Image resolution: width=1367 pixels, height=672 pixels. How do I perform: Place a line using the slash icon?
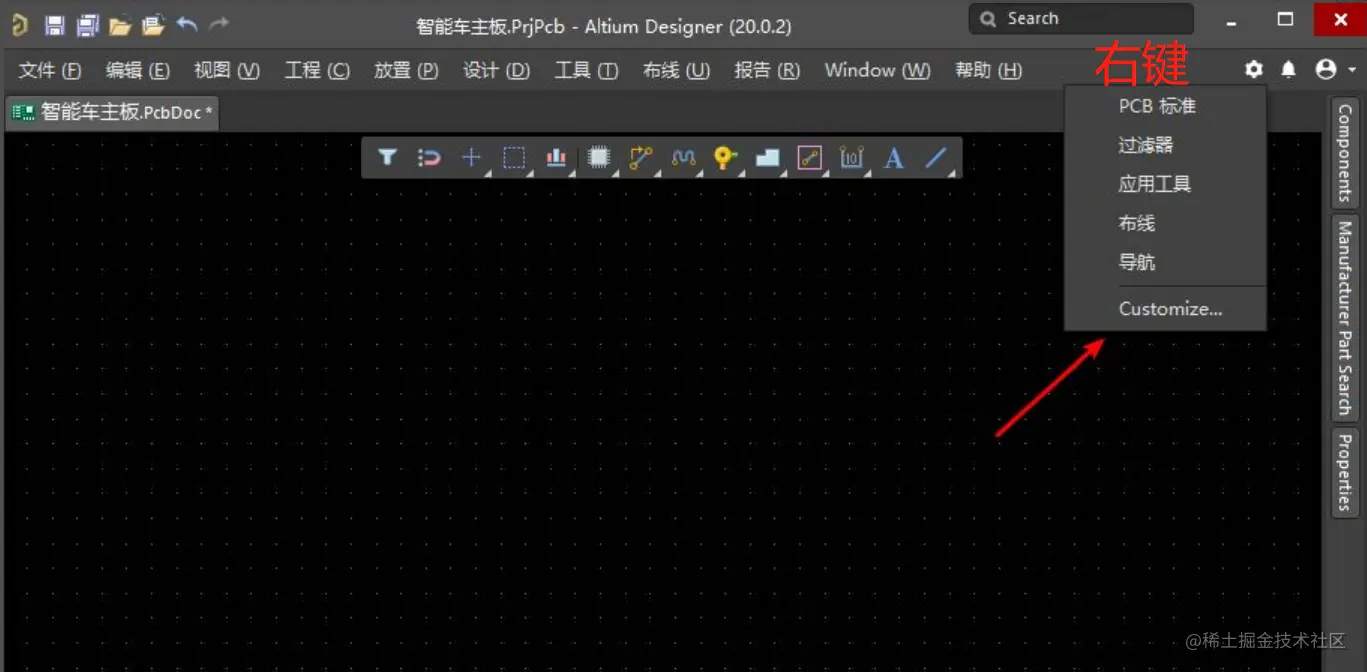[x=936, y=157]
